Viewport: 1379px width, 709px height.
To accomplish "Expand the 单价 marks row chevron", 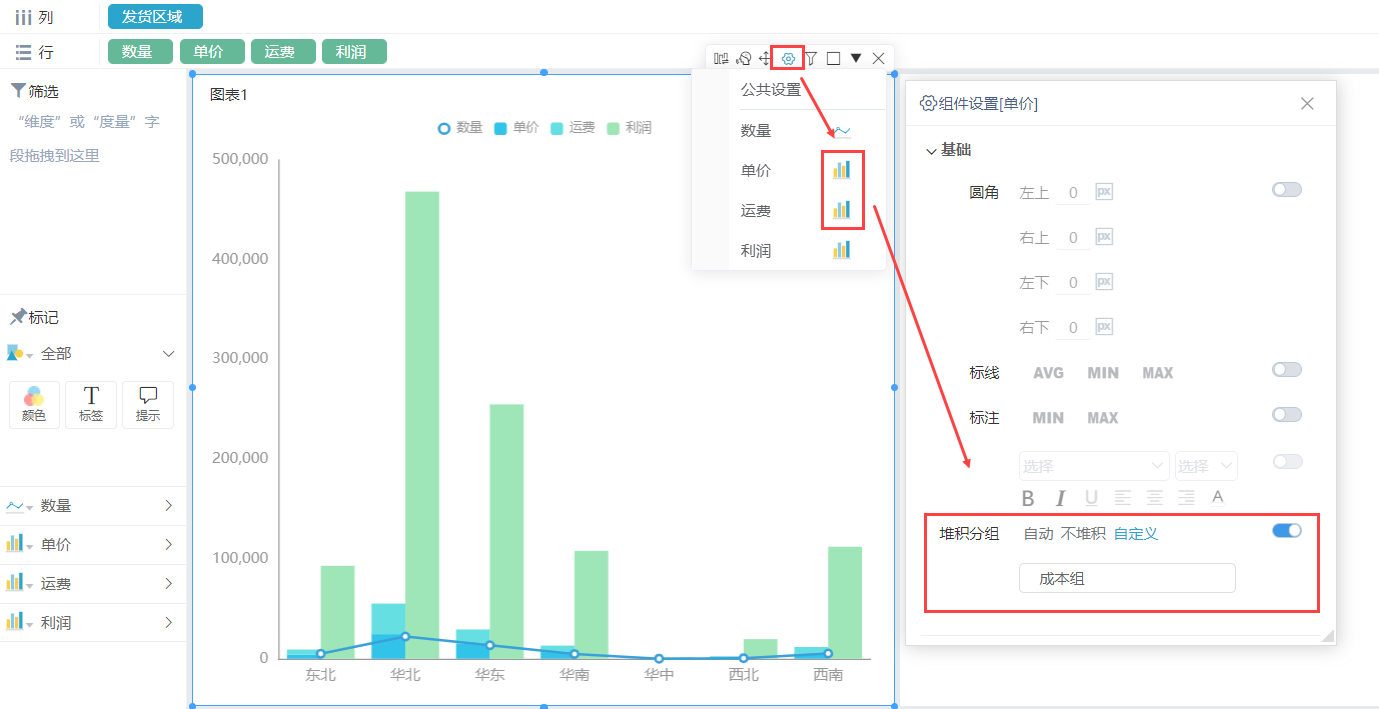I will point(168,545).
